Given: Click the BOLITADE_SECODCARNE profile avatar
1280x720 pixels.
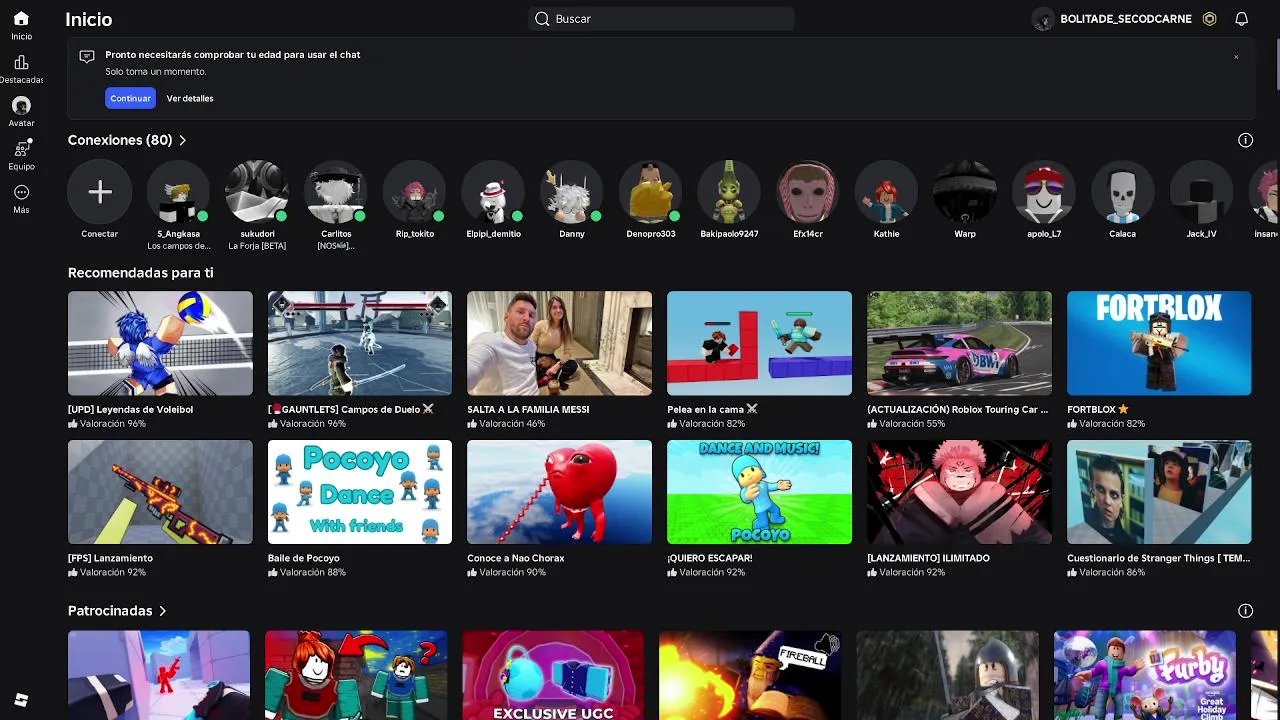Looking at the screenshot, I should pos(1043,19).
